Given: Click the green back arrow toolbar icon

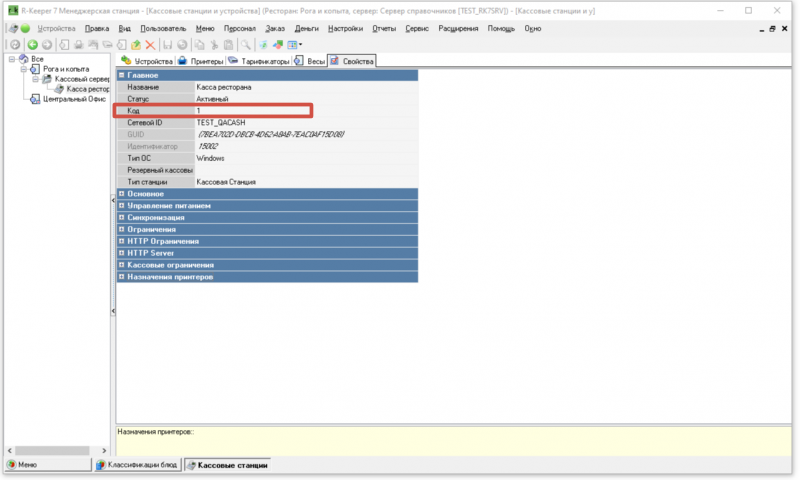Looking at the screenshot, I should coord(32,45).
